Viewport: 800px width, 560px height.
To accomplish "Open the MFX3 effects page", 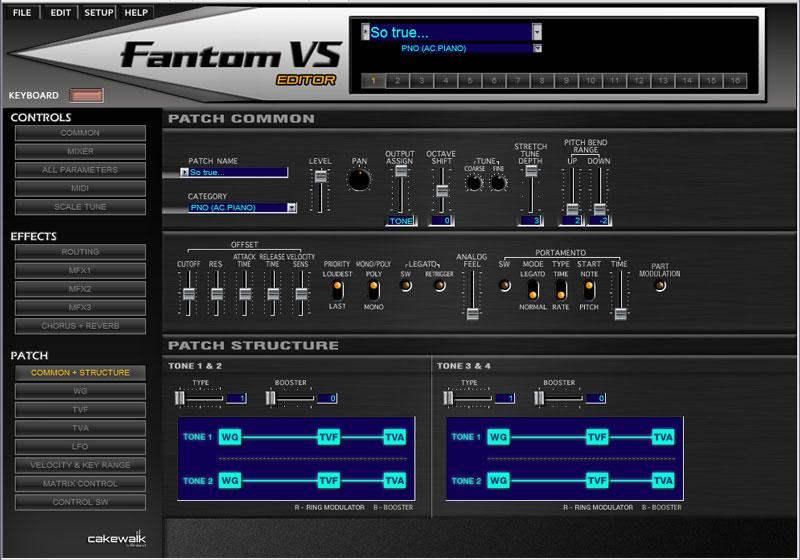I will [x=80, y=307].
